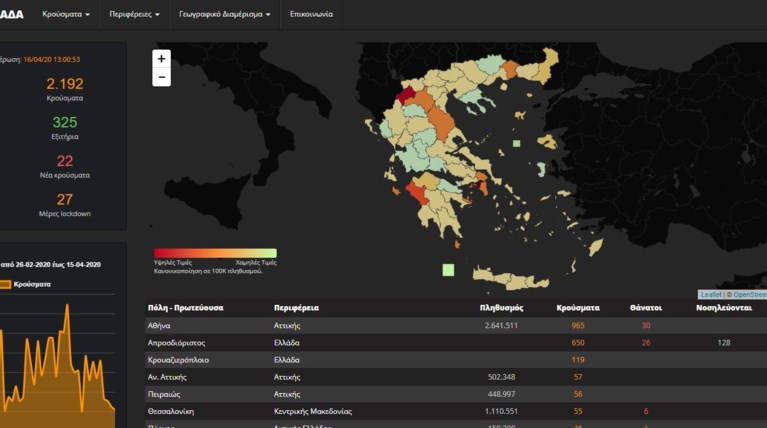This screenshot has width=767, height=428.
Task: Click the 22 Νέα κρούσματα figure
Action: pyautogui.click(x=65, y=161)
